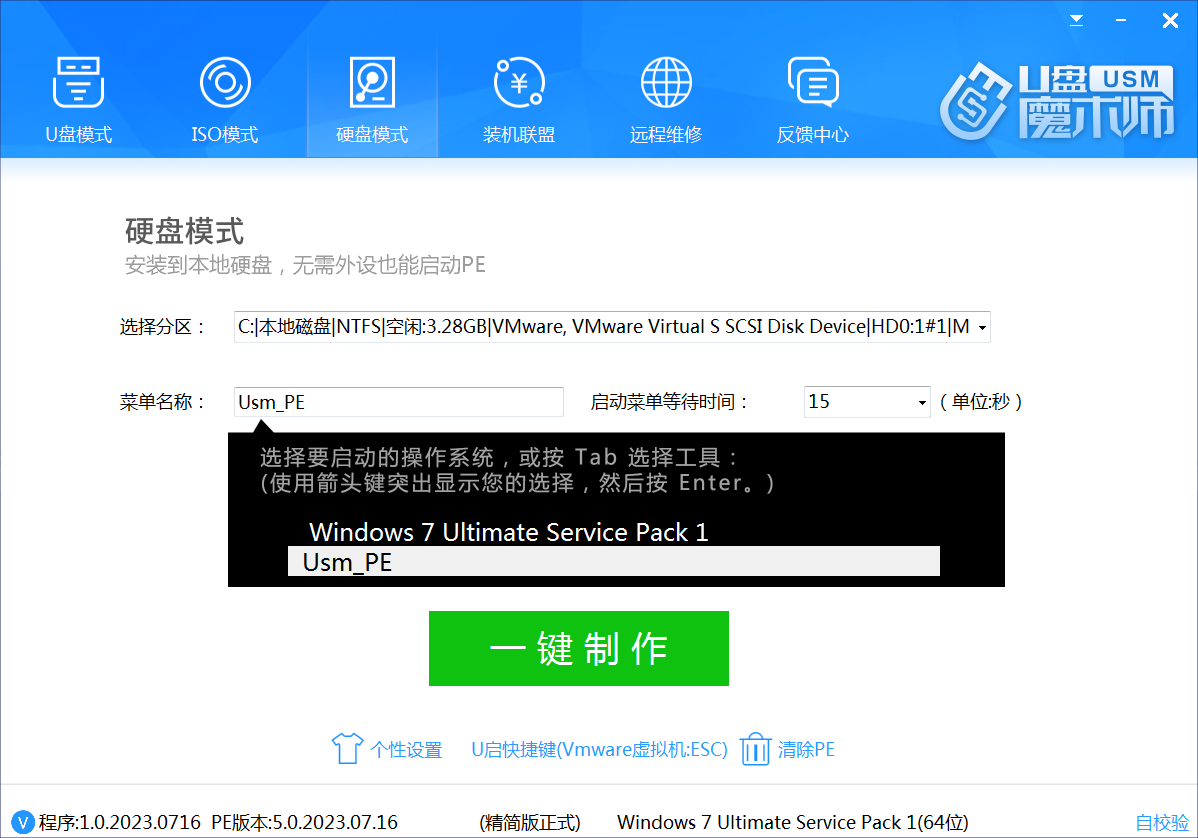Open the 反馈中心 feedback center
This screenshot has height=838, width=1198.
[x=813, y=95]
